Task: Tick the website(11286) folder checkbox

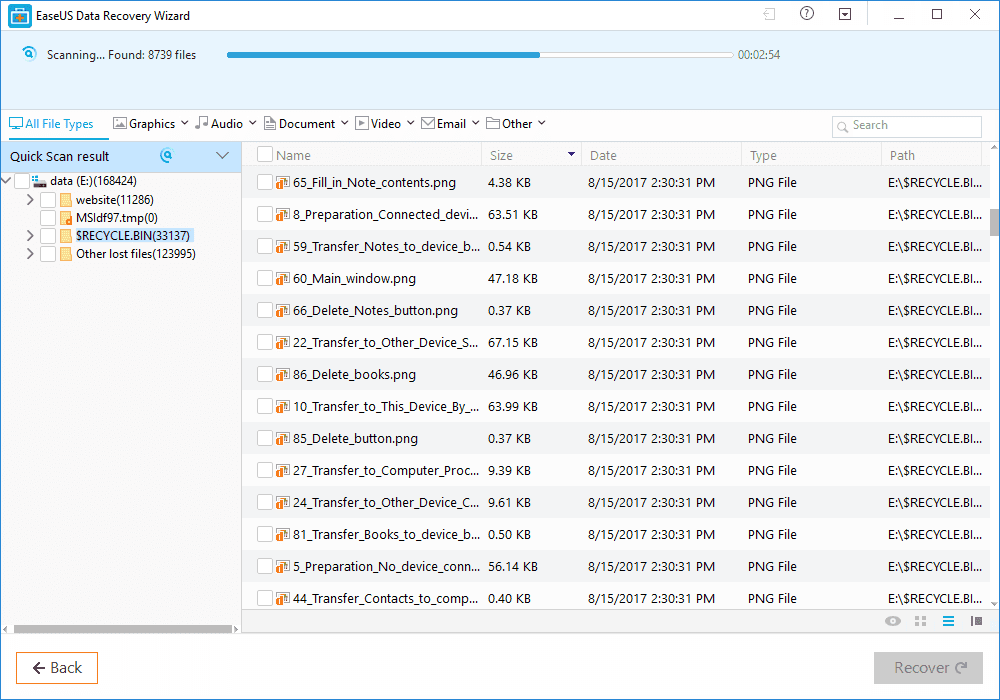Action: [x=46, y=199]
